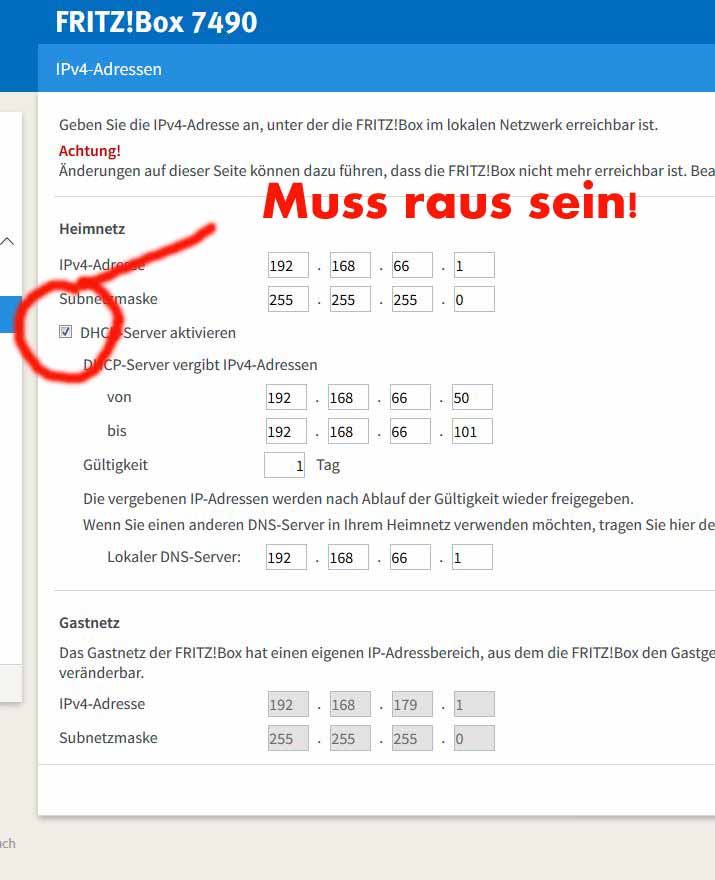Click the 'Lokaler DNS-Server:' label
The image size is (715, 880).
[174, 557]
